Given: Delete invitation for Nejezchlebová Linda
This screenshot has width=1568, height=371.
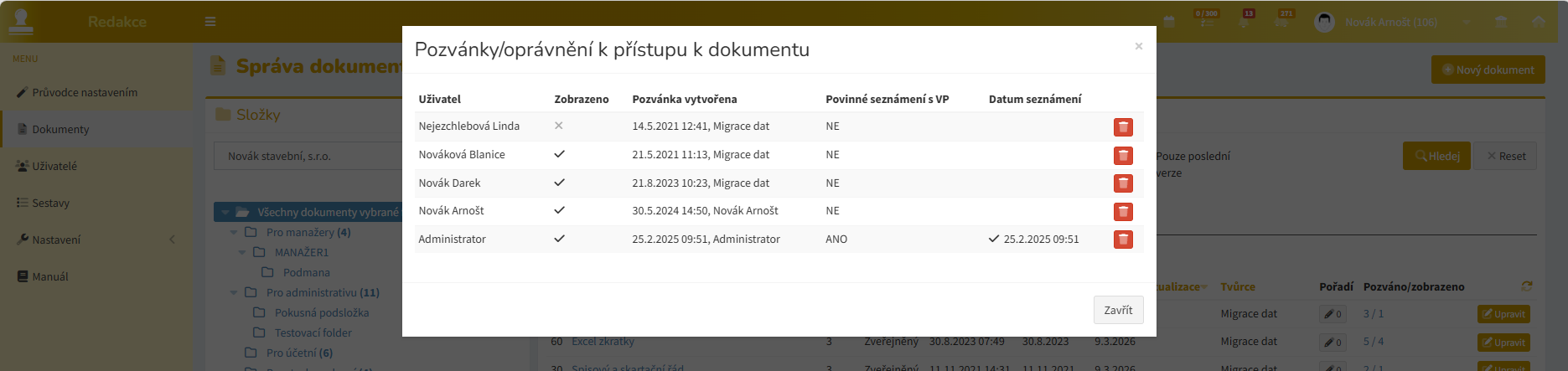Looking at the screenshot, I should 1123,127.
